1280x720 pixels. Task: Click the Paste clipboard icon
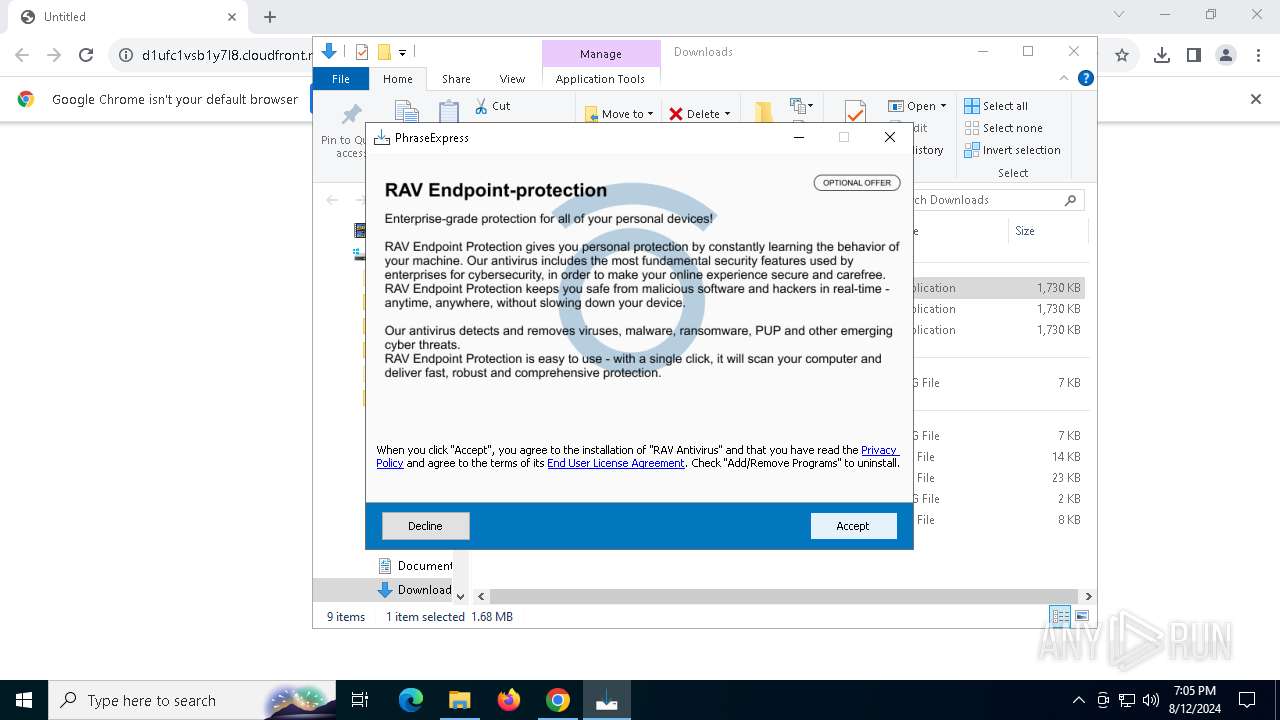coord(449,112)
